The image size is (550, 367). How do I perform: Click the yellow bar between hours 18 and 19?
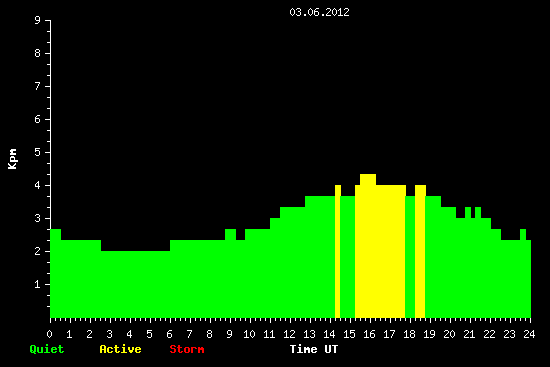coord(420,251)
